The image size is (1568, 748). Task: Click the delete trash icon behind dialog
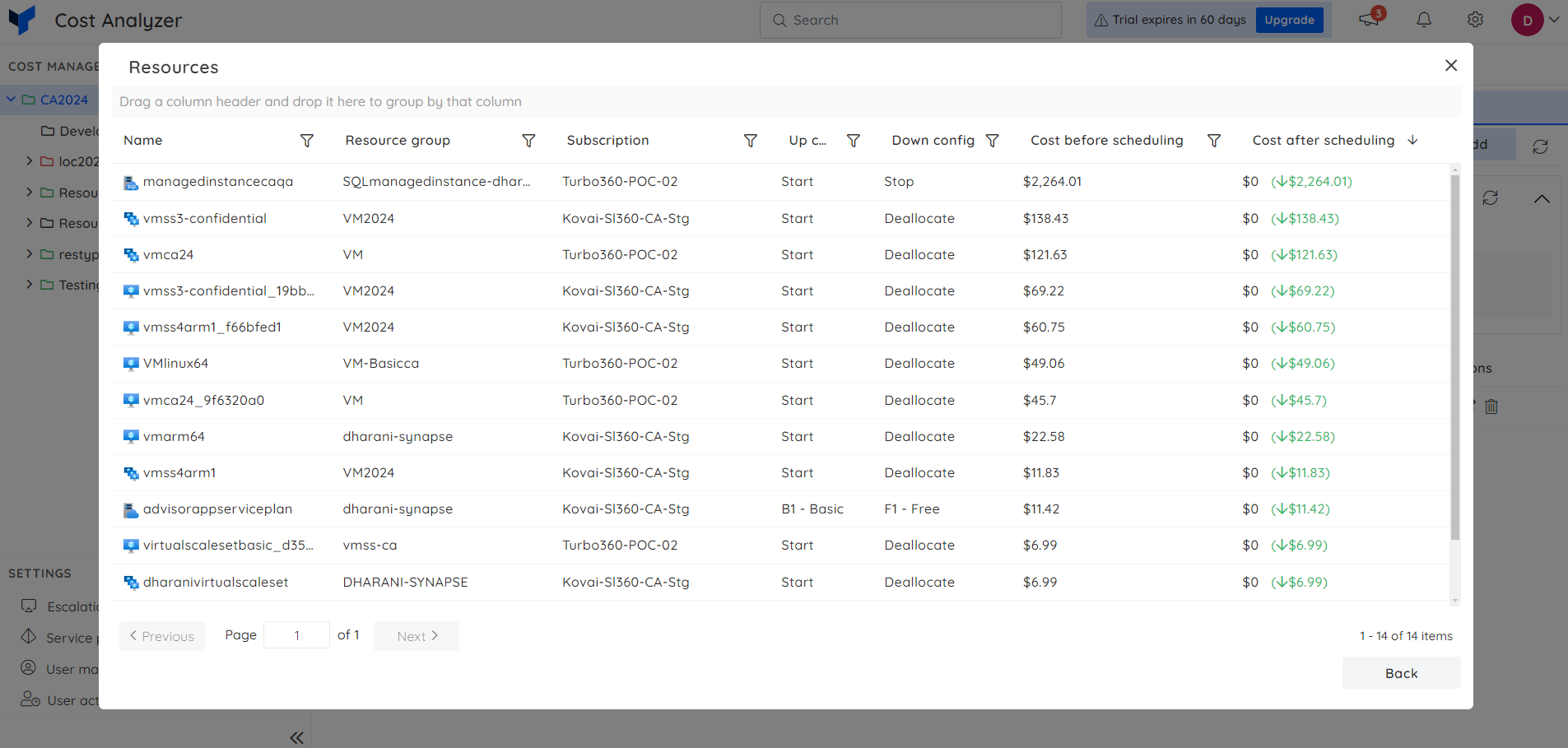pos(1491,407)
